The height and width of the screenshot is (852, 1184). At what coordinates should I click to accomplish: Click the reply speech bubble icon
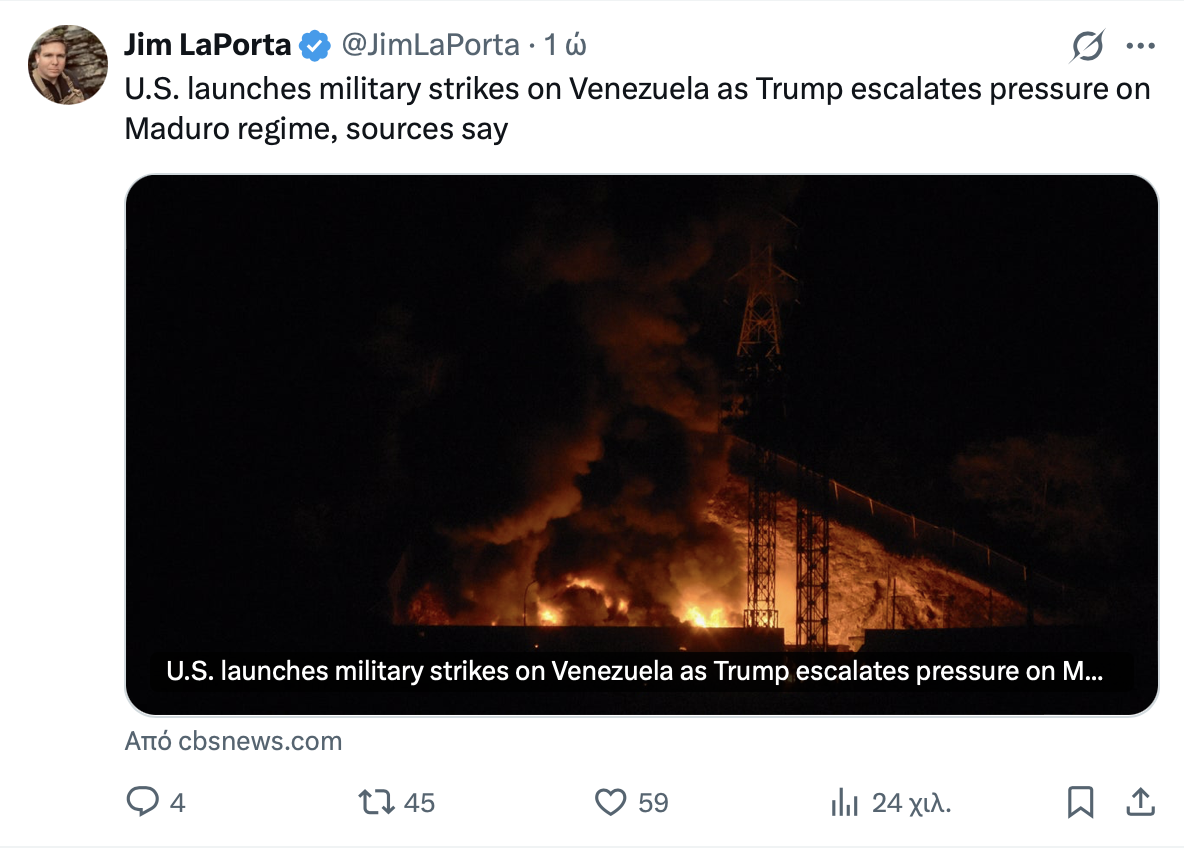(142, 802)
